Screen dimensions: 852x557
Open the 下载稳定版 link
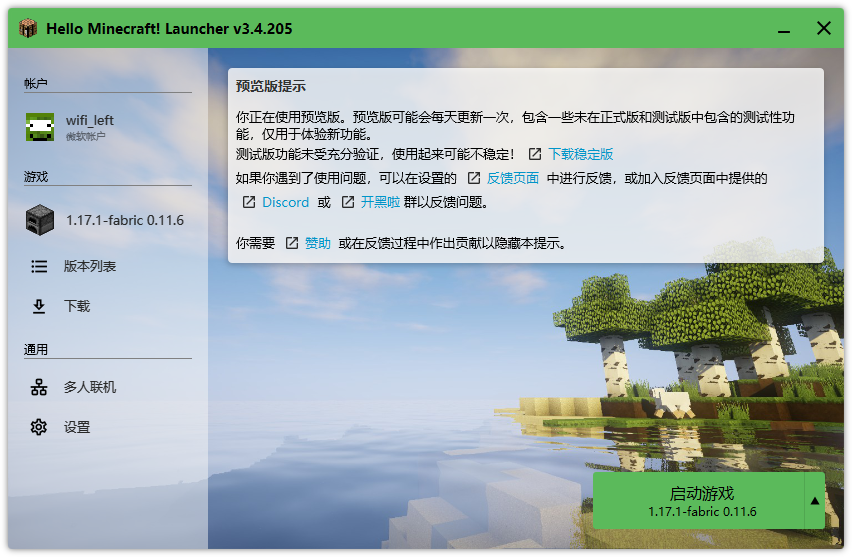[580, 154]
